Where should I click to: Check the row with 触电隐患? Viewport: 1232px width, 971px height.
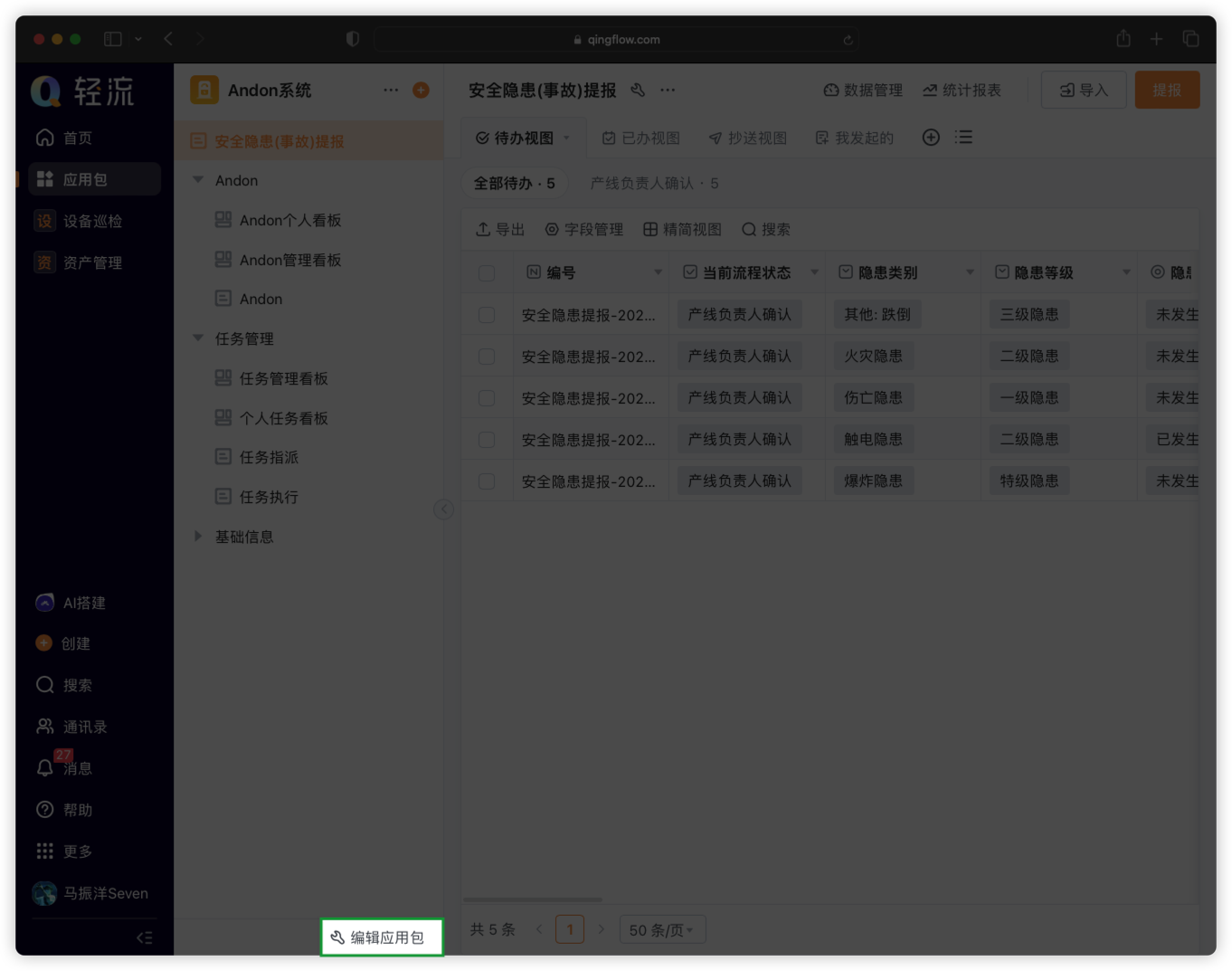[487, 440]
